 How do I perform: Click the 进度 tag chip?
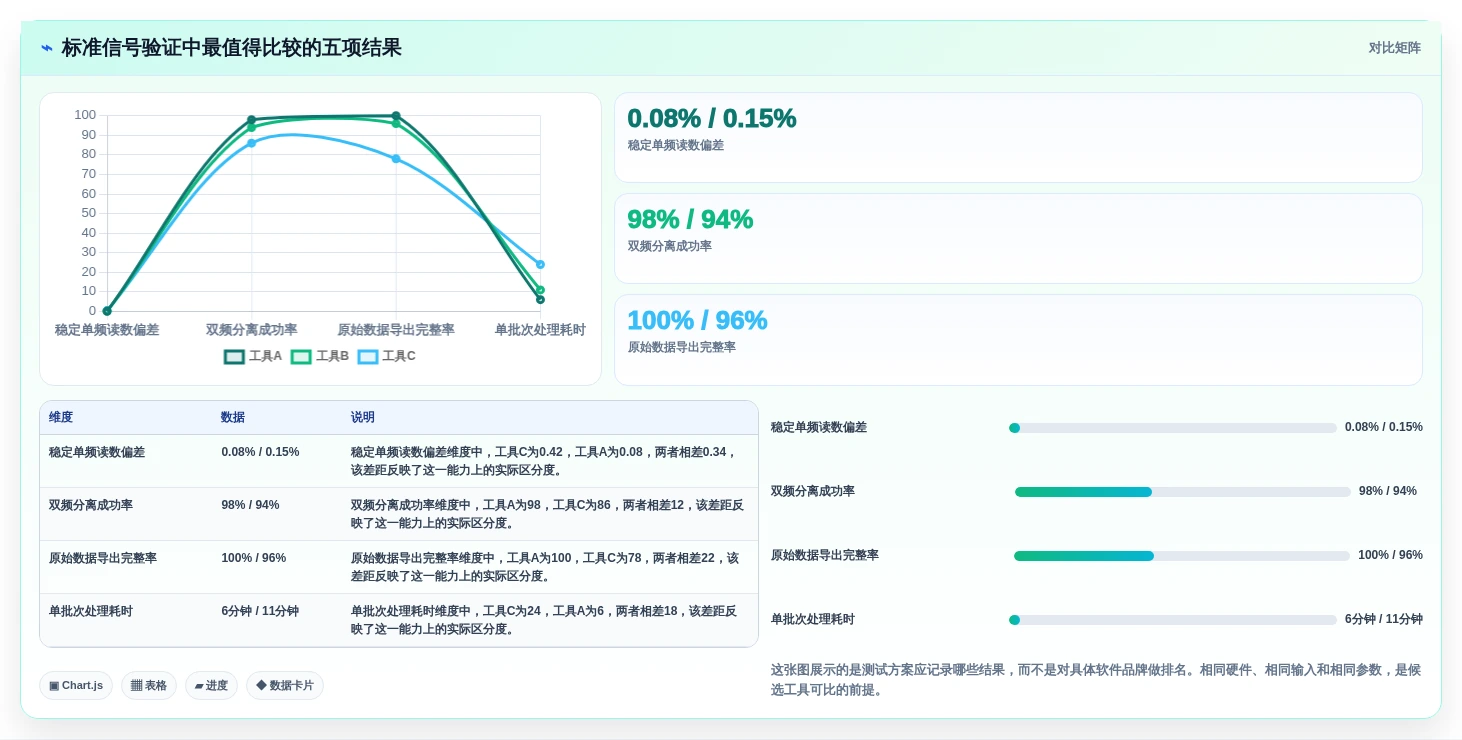click(211, 685)
